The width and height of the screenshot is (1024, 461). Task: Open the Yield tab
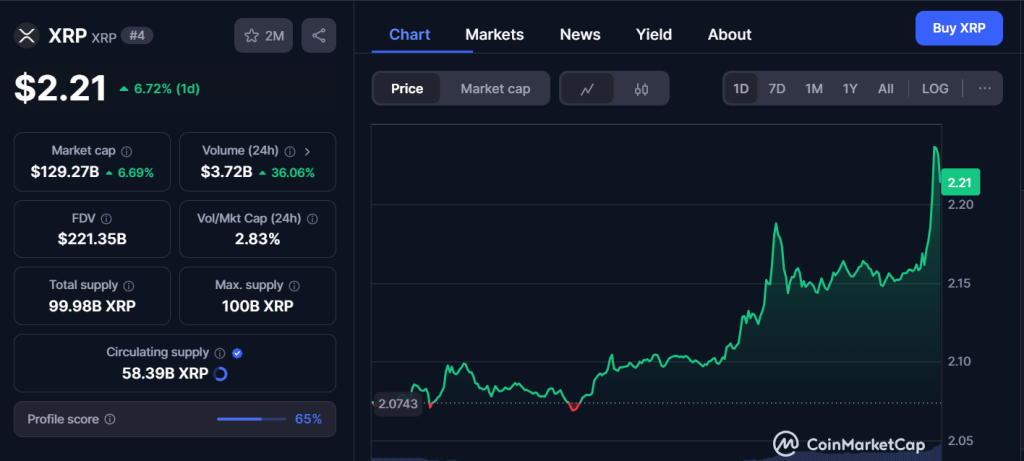[654, 35]
